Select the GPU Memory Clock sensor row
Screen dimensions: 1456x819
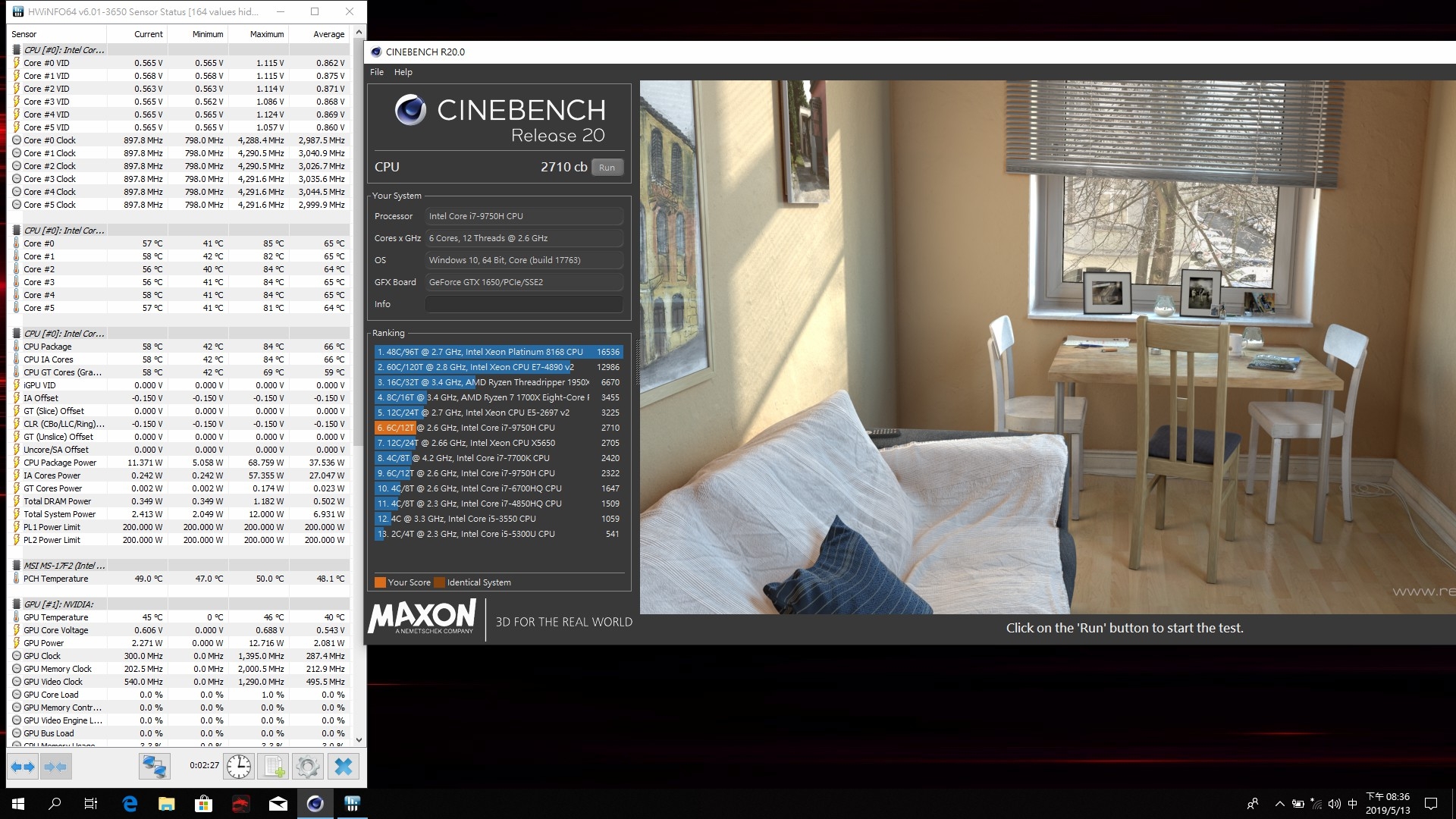179,669
